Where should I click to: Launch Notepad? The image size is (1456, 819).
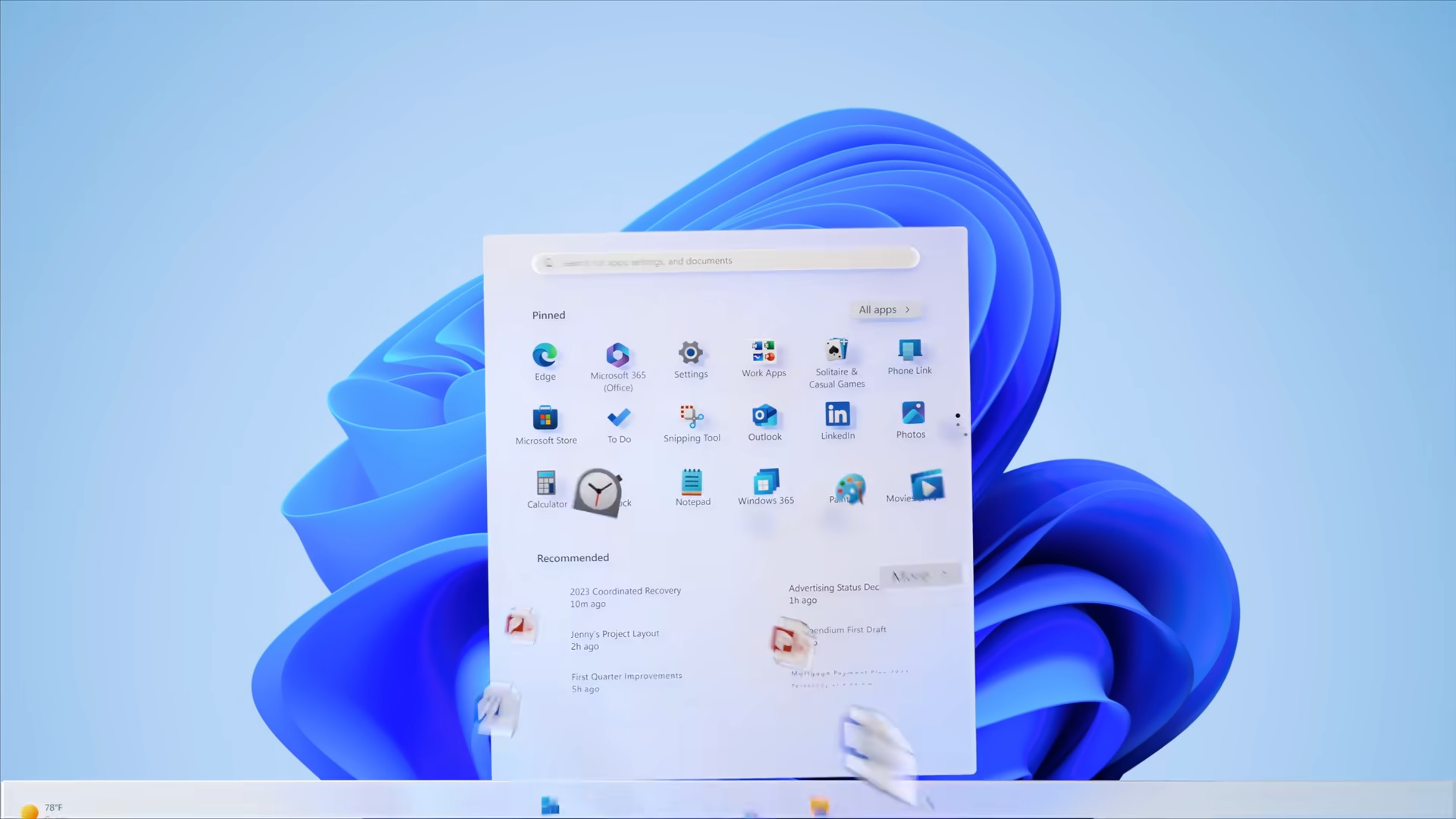pos(692,483)
